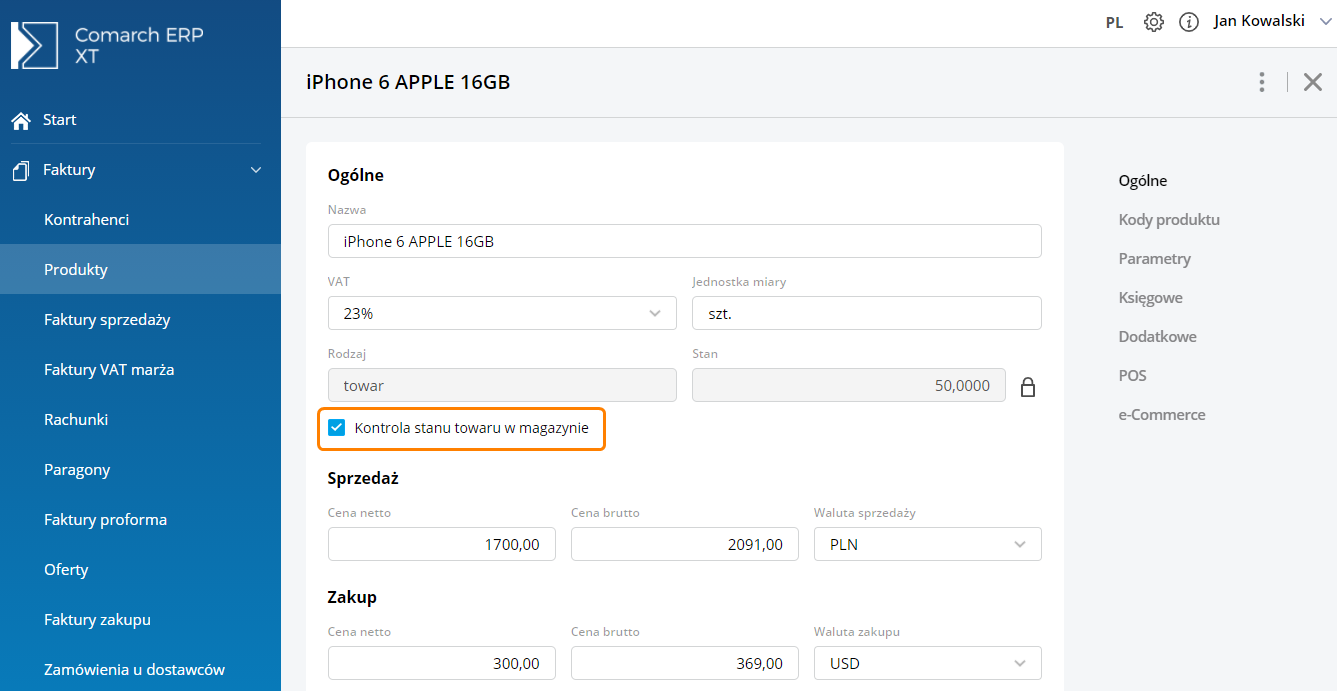Click the lock icon beside Stan field
Screen dimensions: 1337x691
1027,387
